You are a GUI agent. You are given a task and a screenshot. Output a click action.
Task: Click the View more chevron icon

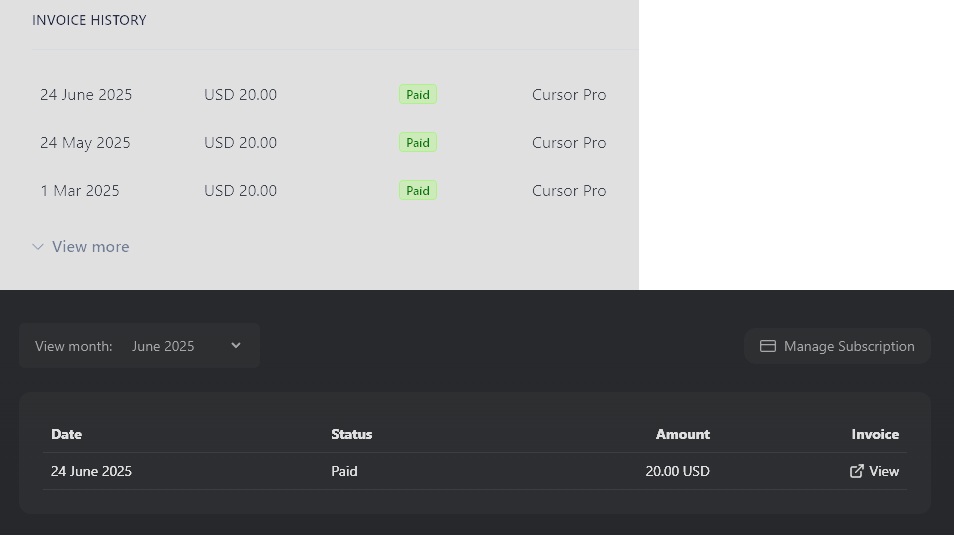click(x=38, y=246)
